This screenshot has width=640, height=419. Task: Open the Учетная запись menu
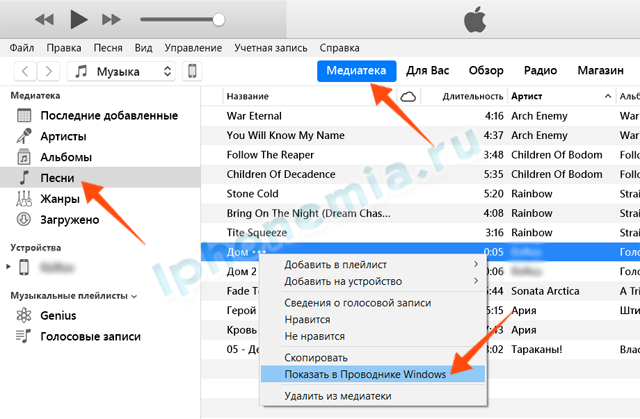point(271,48)
